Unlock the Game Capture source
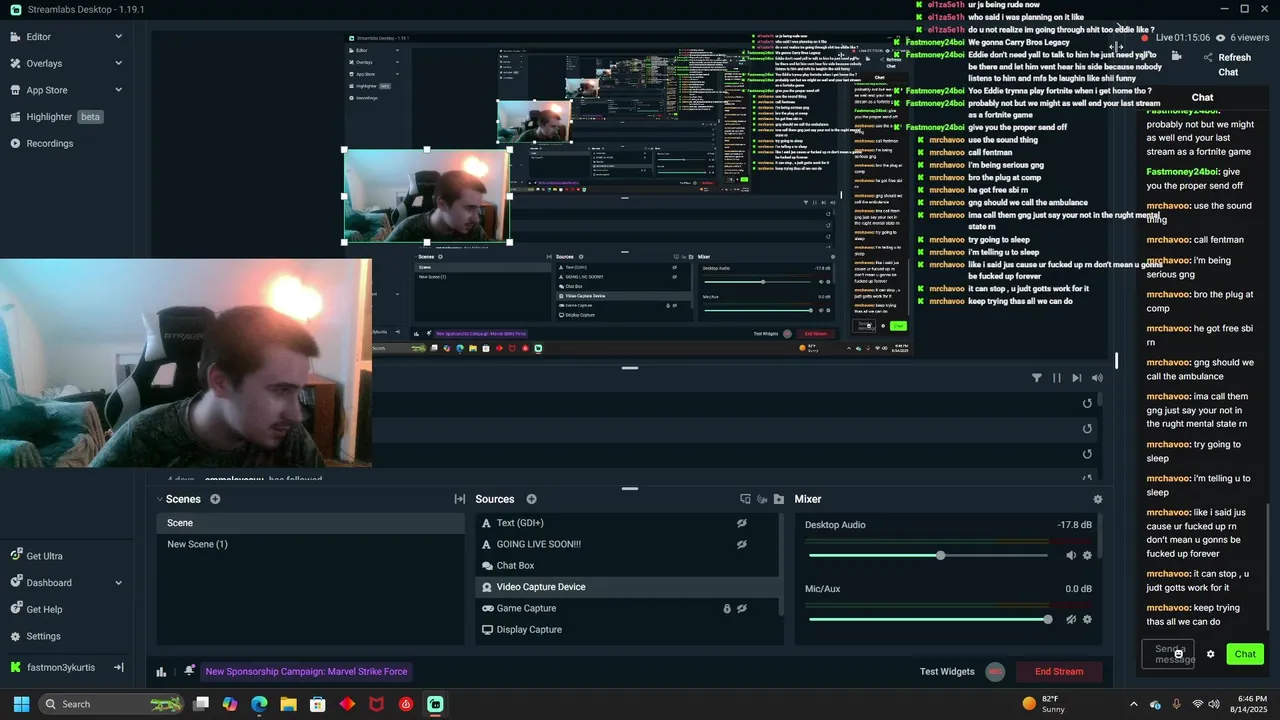 click(x=727, y=608)
